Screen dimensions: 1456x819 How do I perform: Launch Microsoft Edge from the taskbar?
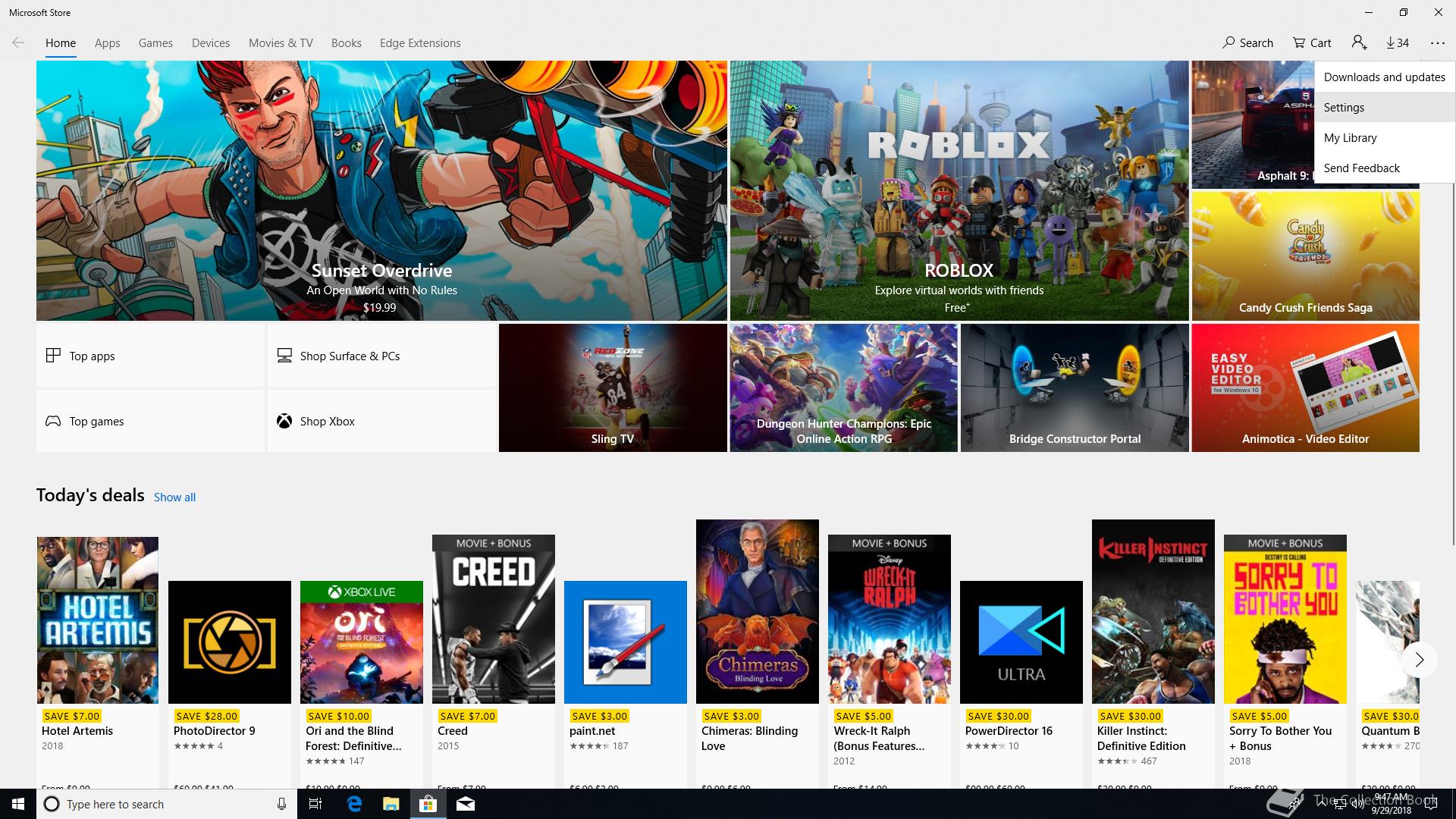(354, 804)
